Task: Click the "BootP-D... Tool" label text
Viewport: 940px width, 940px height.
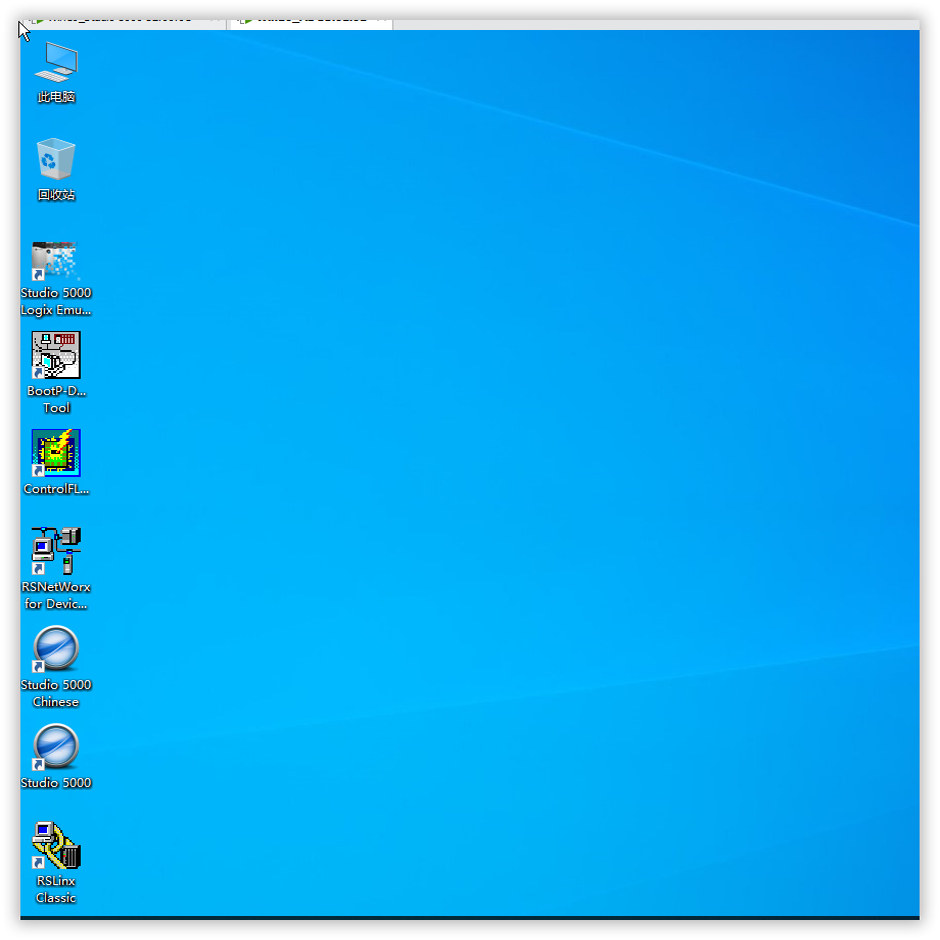Action: tap(56, 399)
